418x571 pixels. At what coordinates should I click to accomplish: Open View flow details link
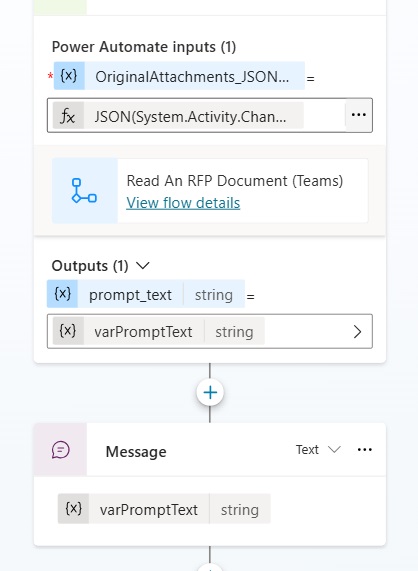pyautogui.click(x=183, y=203)
